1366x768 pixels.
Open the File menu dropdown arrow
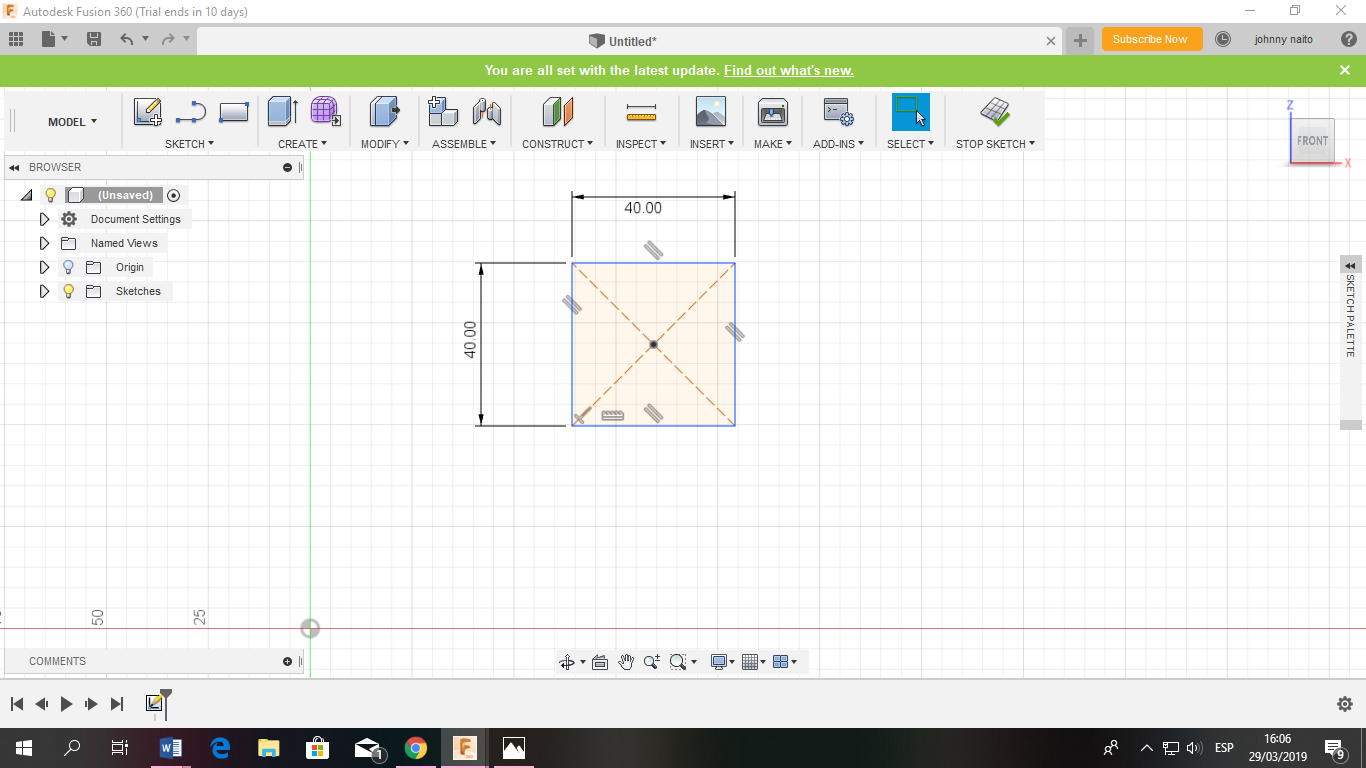tap(65, 39)
